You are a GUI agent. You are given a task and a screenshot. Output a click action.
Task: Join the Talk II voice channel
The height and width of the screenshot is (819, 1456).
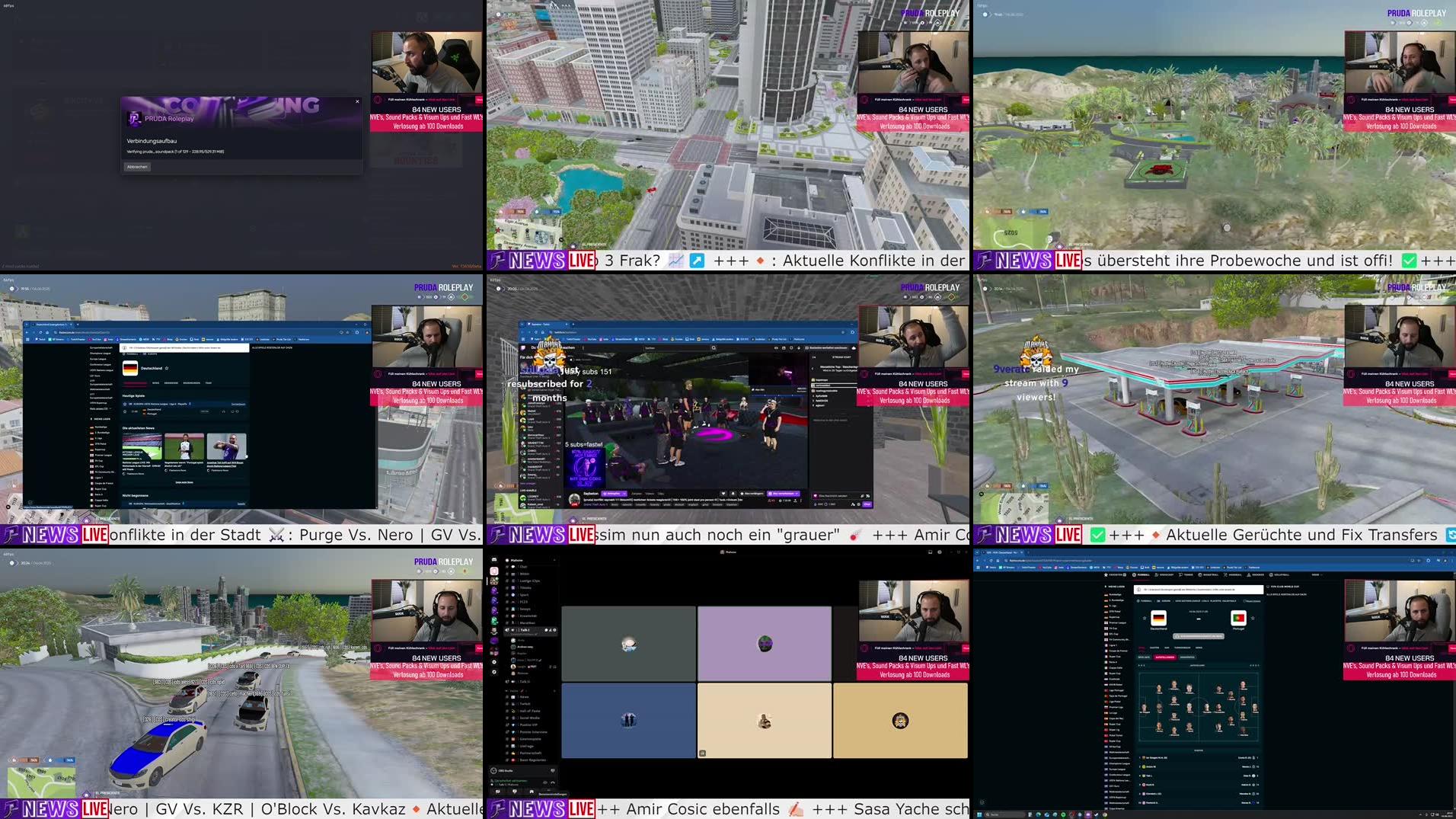pyautogui.click(x=525, y=681)
